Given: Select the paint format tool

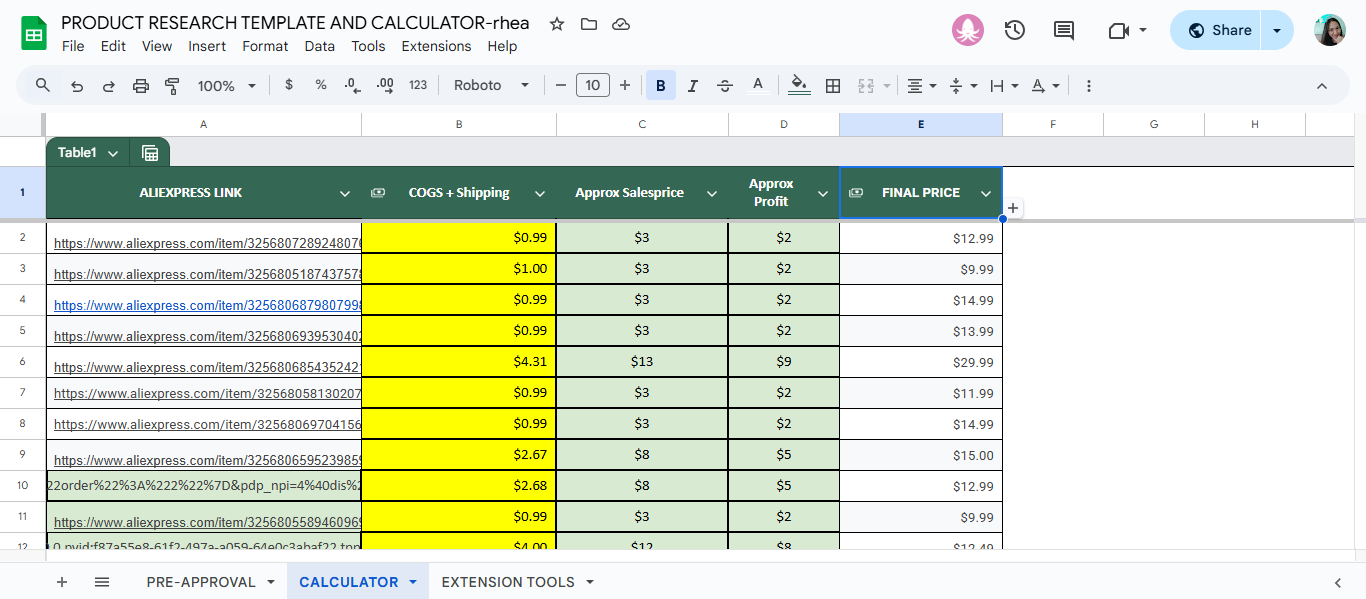Looking at the screenshot, I should 172,86.
